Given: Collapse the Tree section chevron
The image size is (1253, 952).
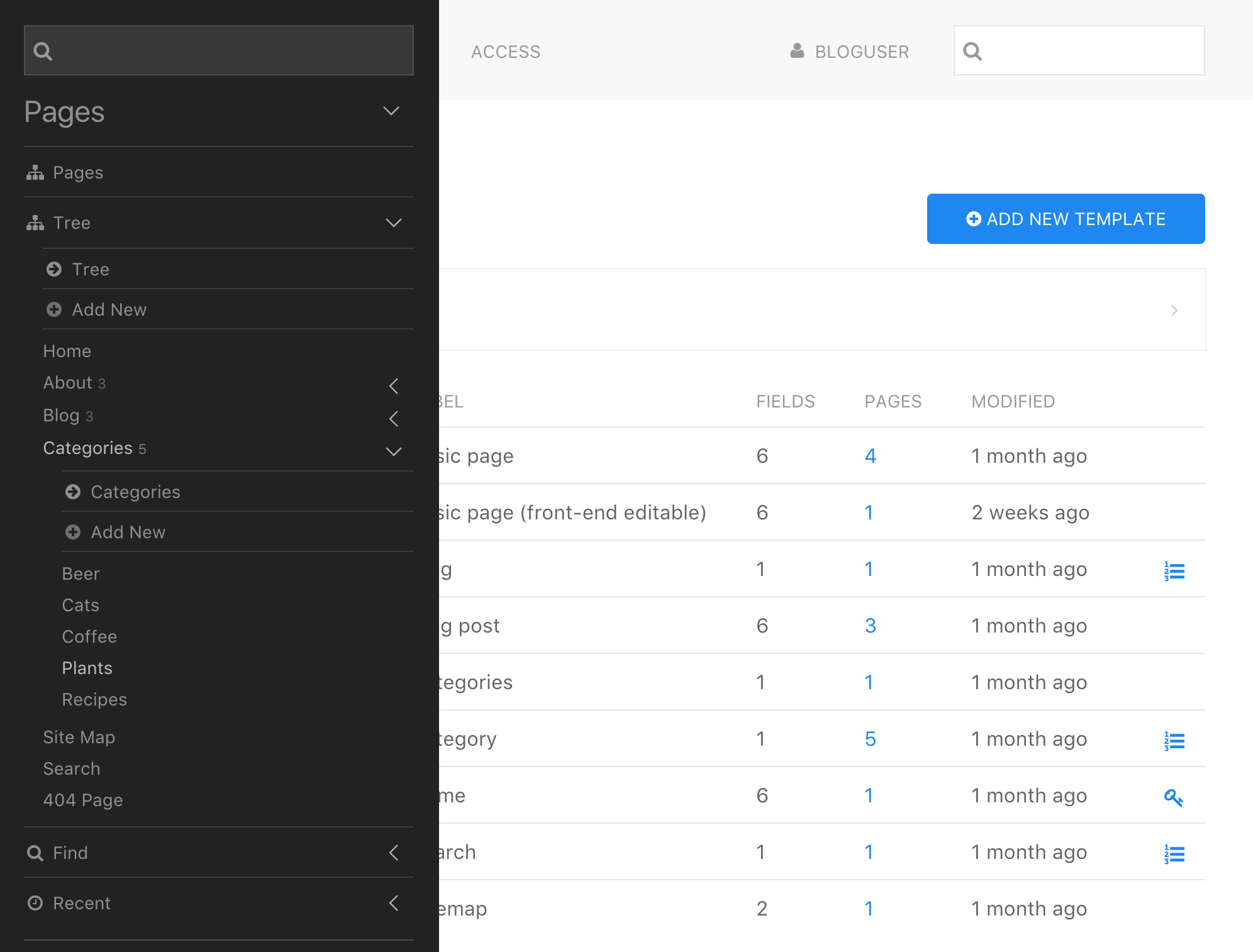Looking at the screenshot, I should coord(394,223).
